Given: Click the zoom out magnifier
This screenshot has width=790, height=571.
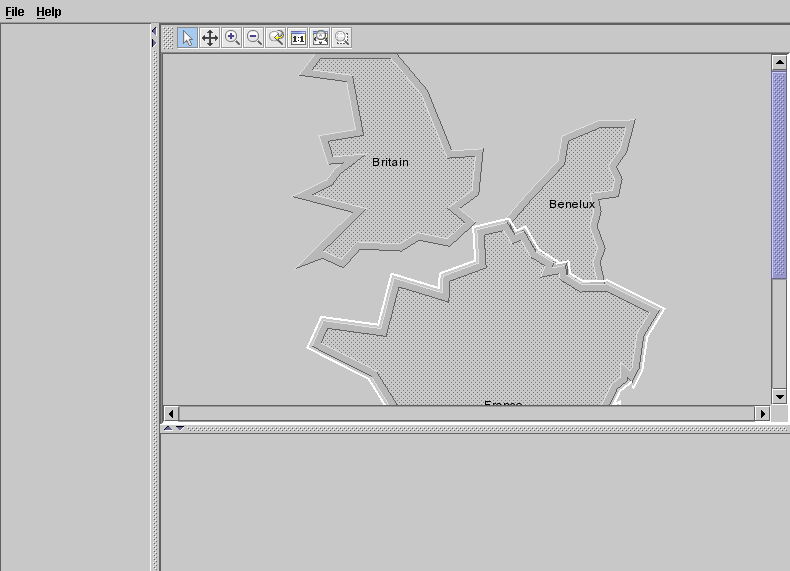Looking at the screenshot, I should click(x=254, y=38).
